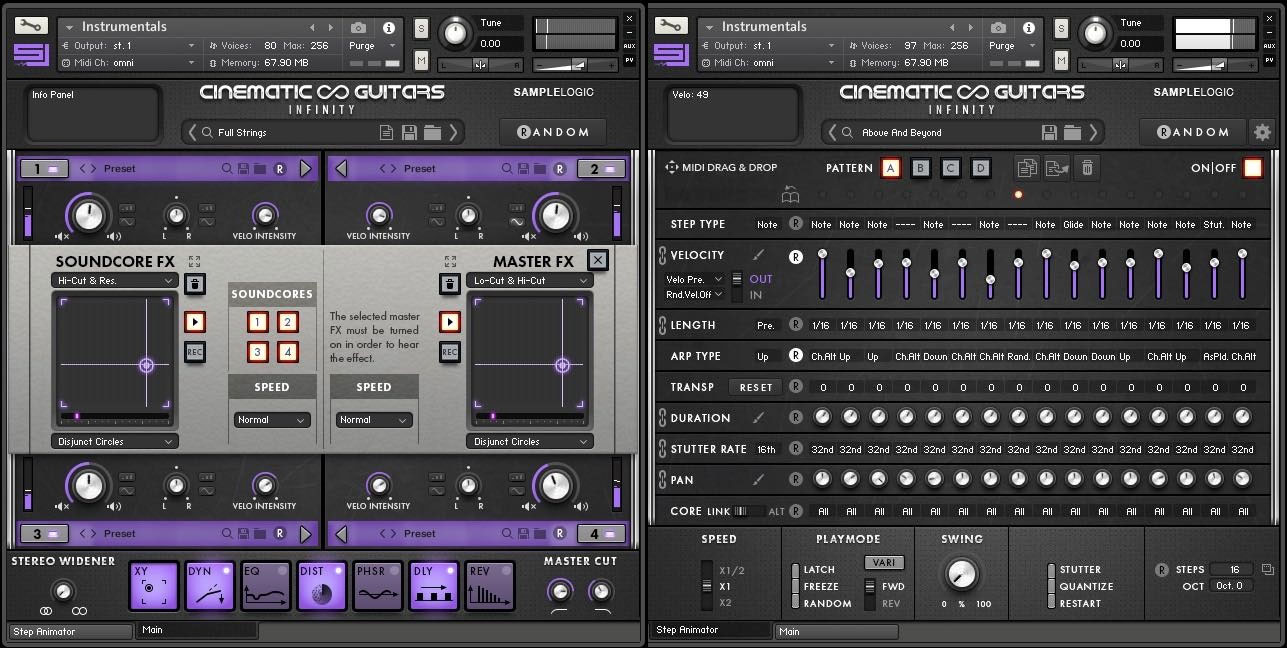This screenshot has height=648, width=1287.
Task: Open Soundcore FX Disjunct Circles dropdown
Action: [x=115, y=441]
